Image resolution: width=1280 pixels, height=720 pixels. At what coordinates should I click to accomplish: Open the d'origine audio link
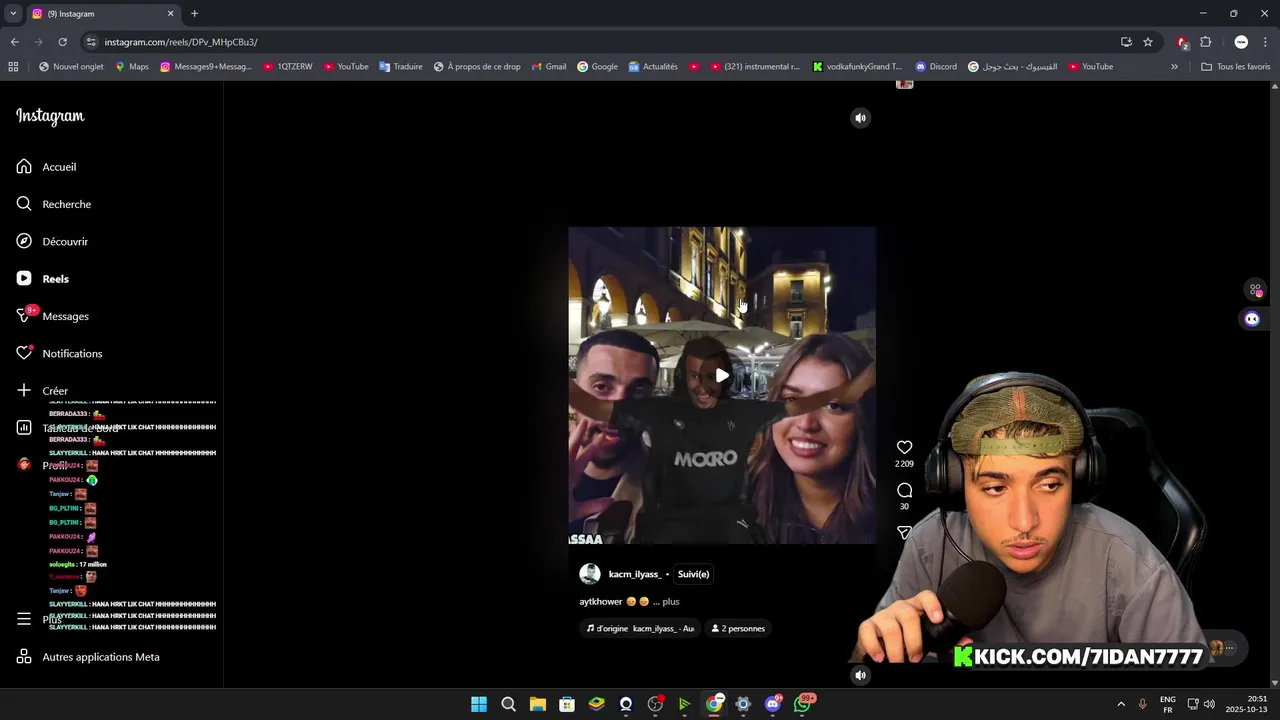[x=640, y=629]
